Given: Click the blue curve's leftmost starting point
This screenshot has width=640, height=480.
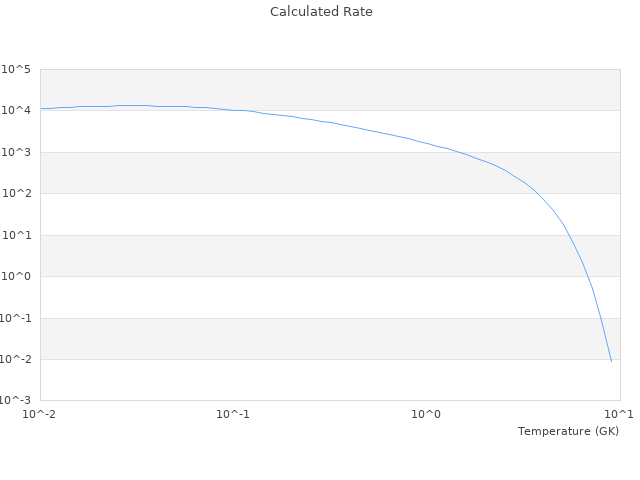Looking at the screenshot, I should tap(41, 108).
